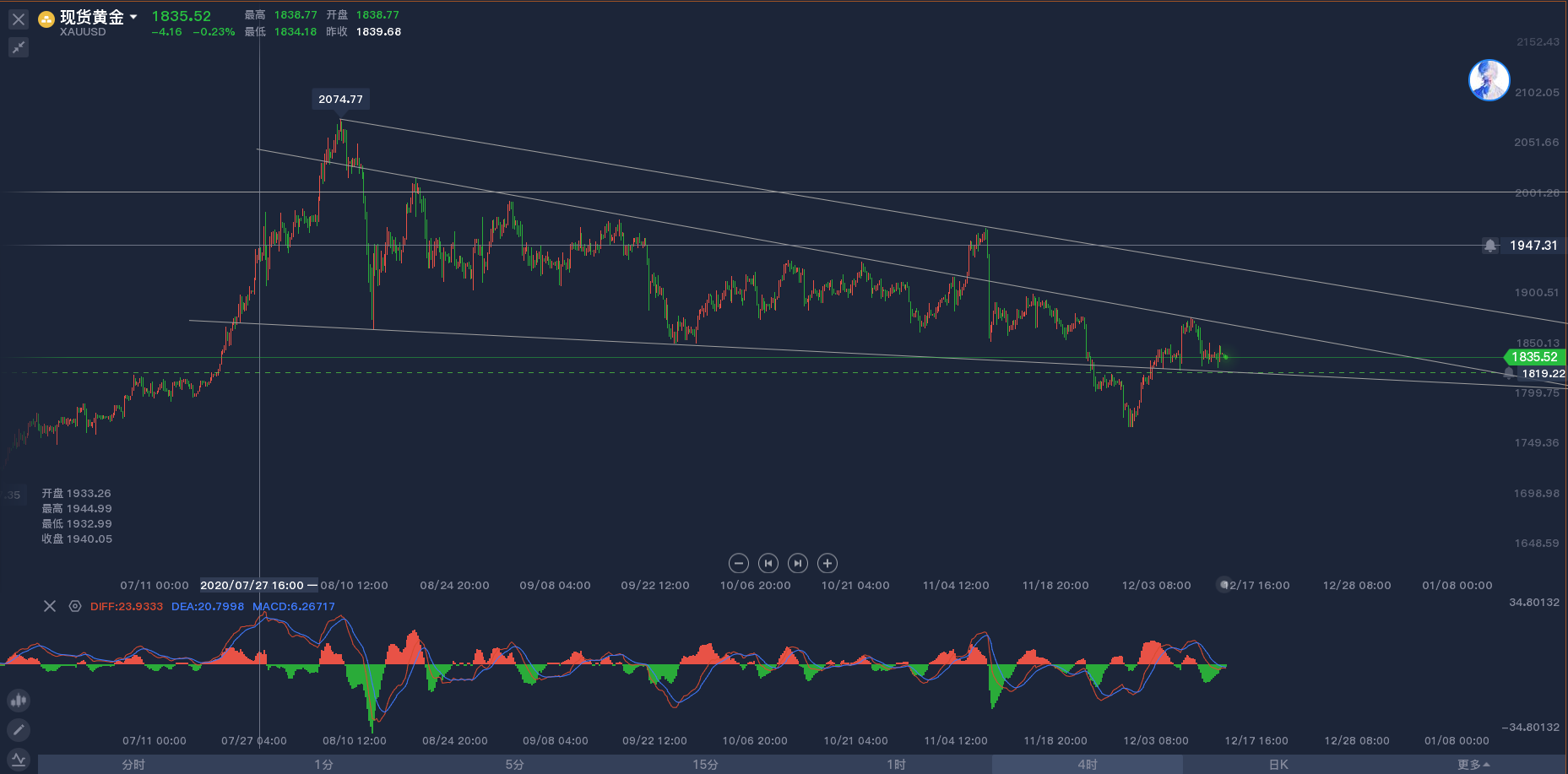The height and width of the screenshot is (774, 1568).
Task: Jump to next bars control
Action: 798,563
